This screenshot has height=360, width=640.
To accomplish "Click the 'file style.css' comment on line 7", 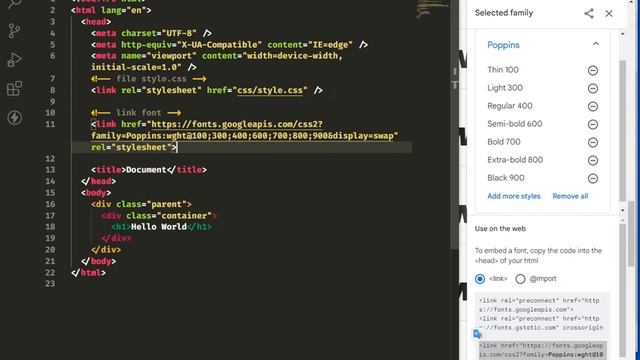I will tap(149, 78).
